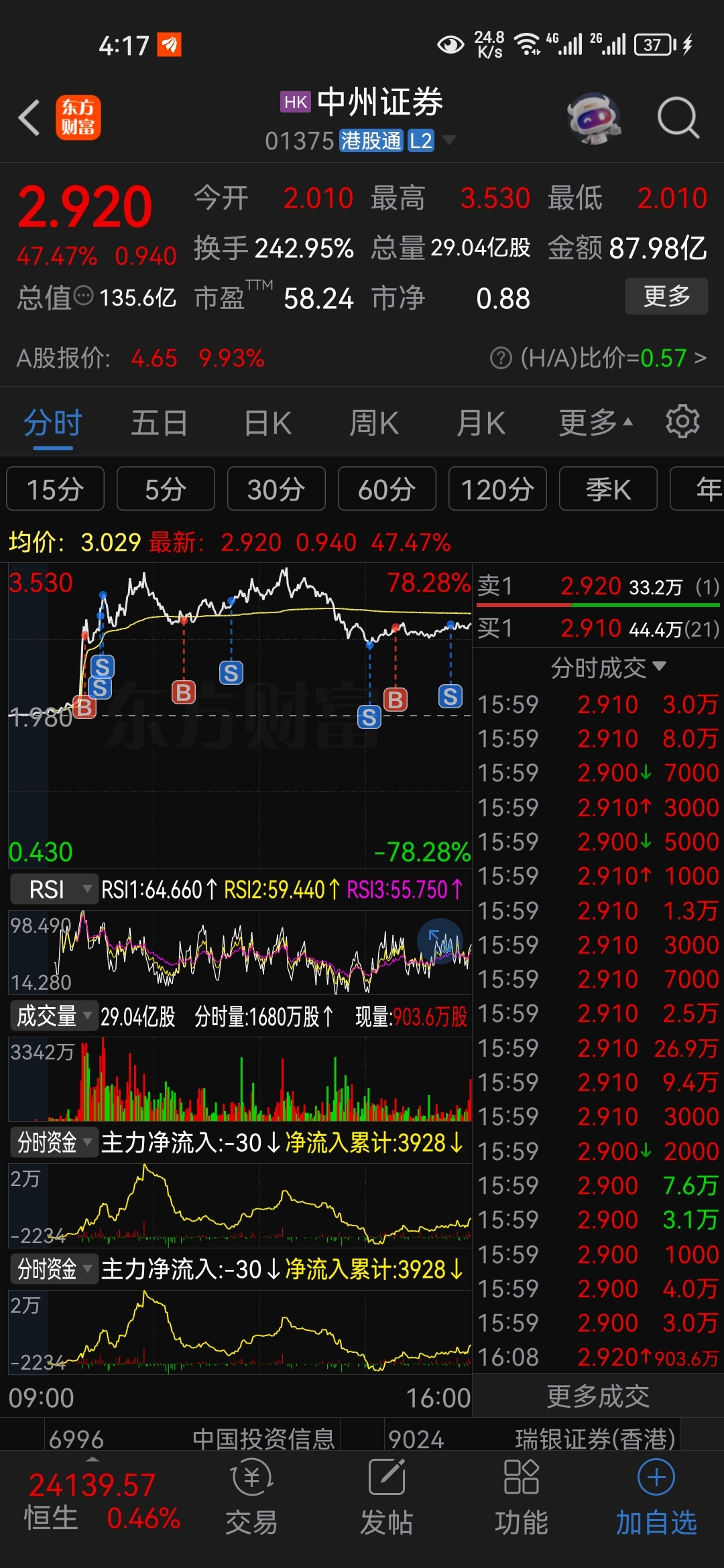The height and width of the screenshot is (1568, 724).
Task: Tap the WiFi icon in status bar
Action: 527,45
